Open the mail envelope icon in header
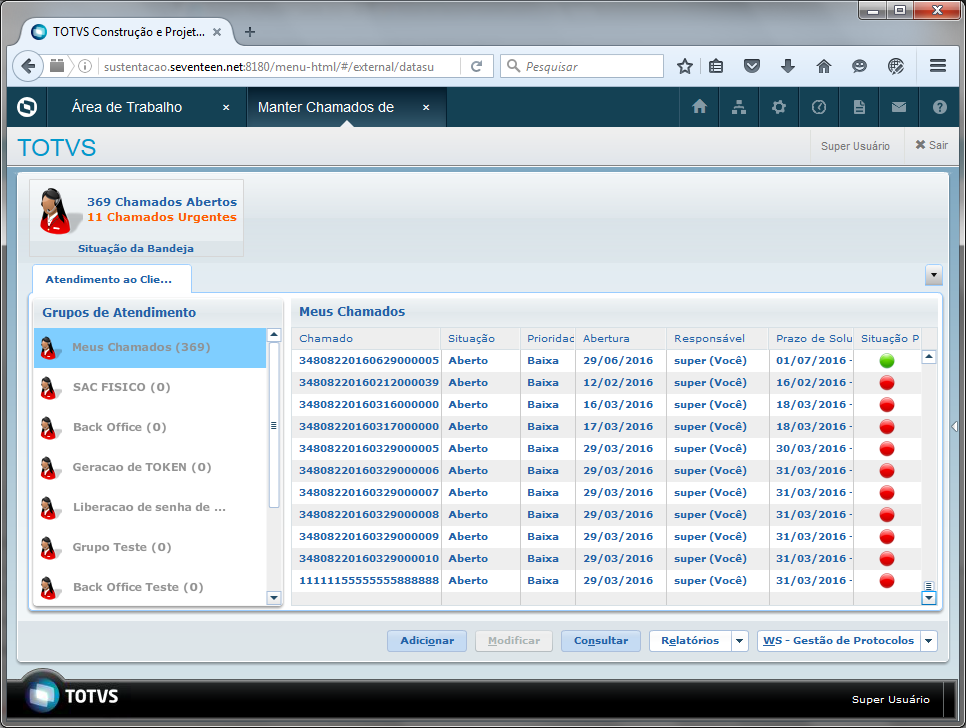The width and height of the screenshot is (966, 728). 899,107
